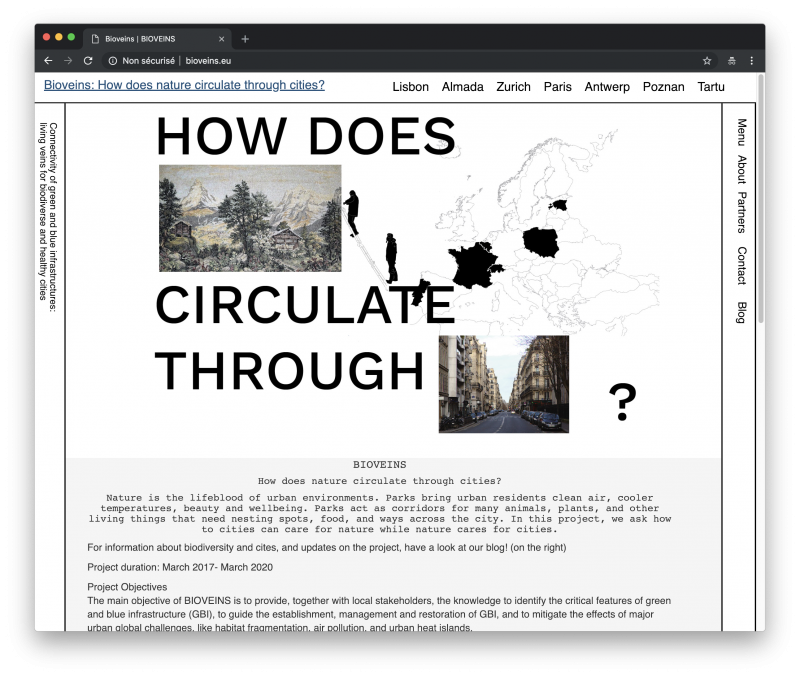The image size is (800, 677).
Task: Open the Chrome three-dot menu
Action: tap(751, 61)
